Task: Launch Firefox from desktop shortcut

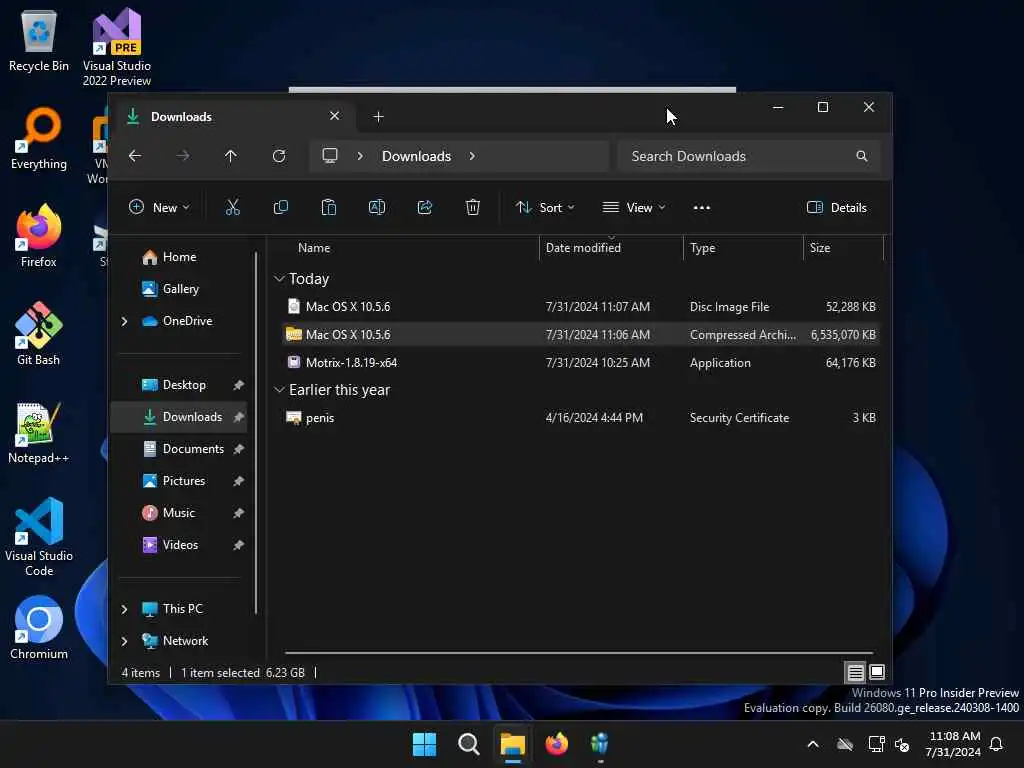Action: tap(39, 236)
